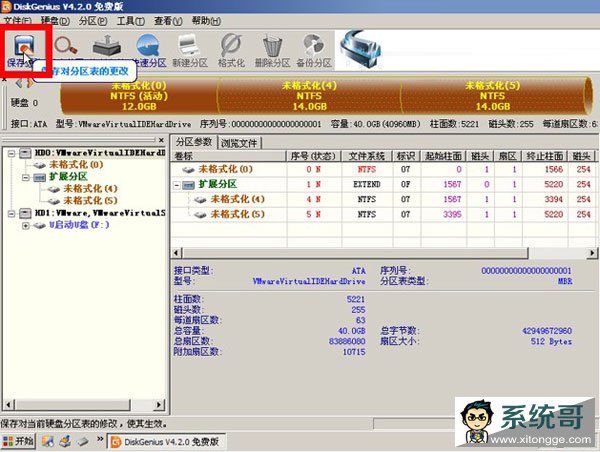Click the 文件系统 column header
The height and width of the screenshot is (452, 600).
click(367, 156)
